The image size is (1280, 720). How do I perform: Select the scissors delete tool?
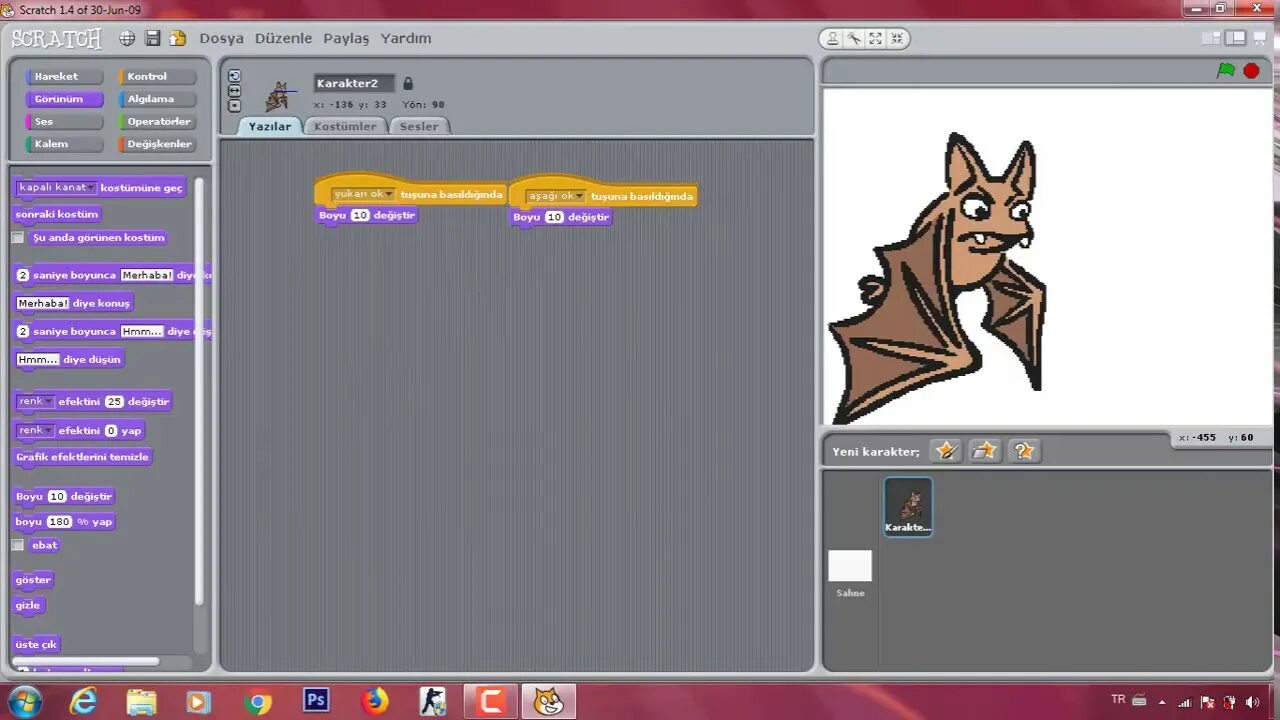point(854,38)
